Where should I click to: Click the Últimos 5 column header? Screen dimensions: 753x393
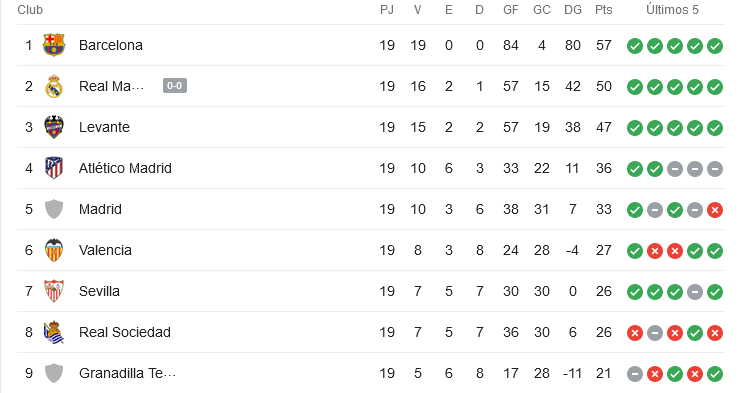click(x=672, y=10)
